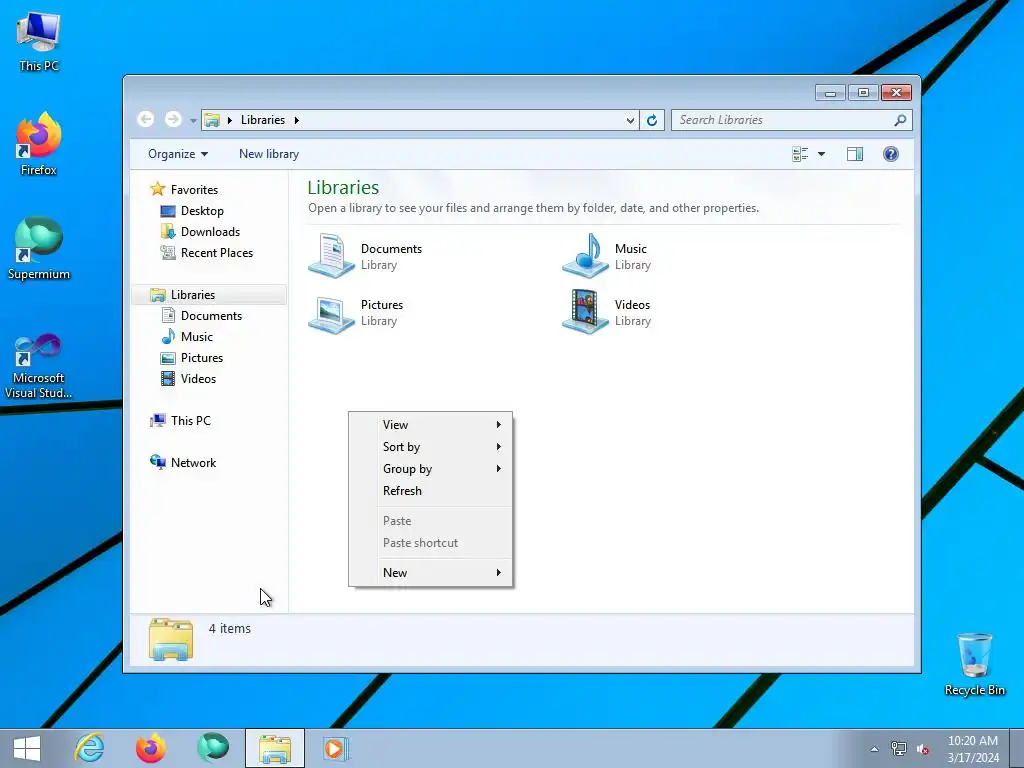Viewport: 1024px width, 768px height.
Task: Minimize the Libraries window
Action: (x=830, y=93)
